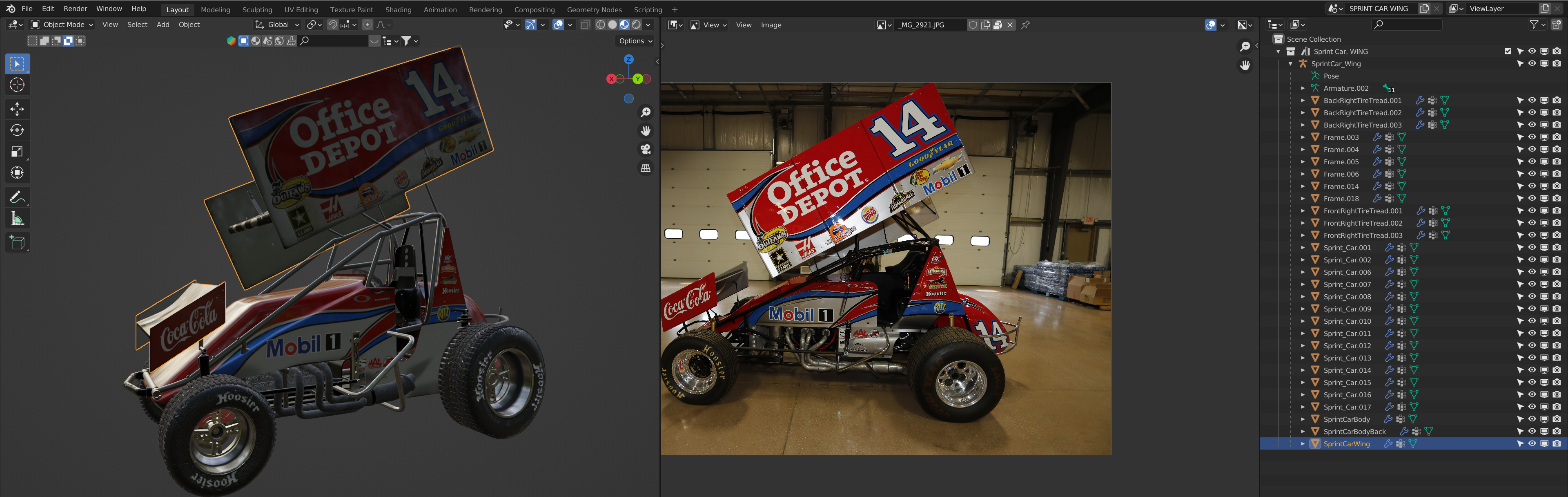The height and width of the screenshot is (497, 1568).
Task: Open the Render menu
Action: (x=76, y=9)
